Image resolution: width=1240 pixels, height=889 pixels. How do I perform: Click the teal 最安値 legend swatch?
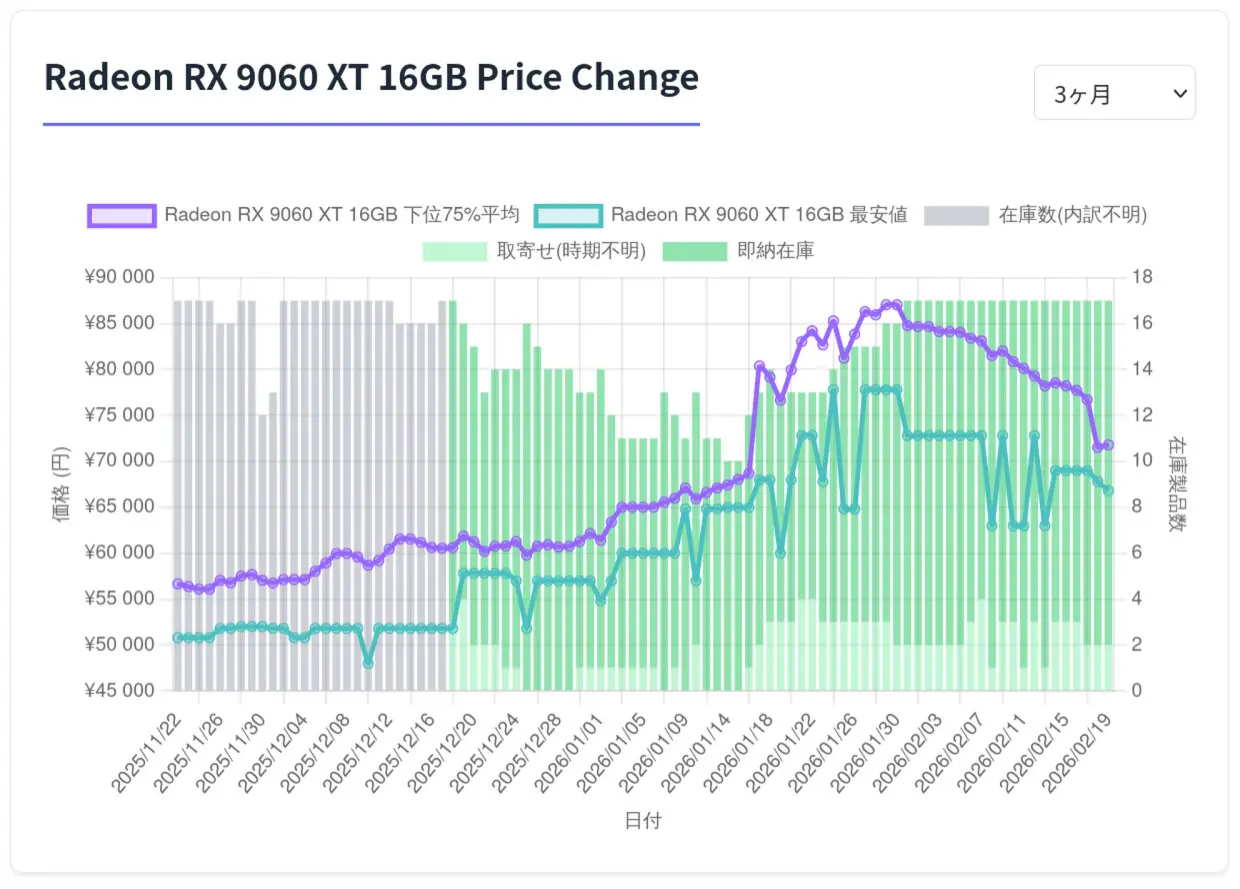coord(568,215)
